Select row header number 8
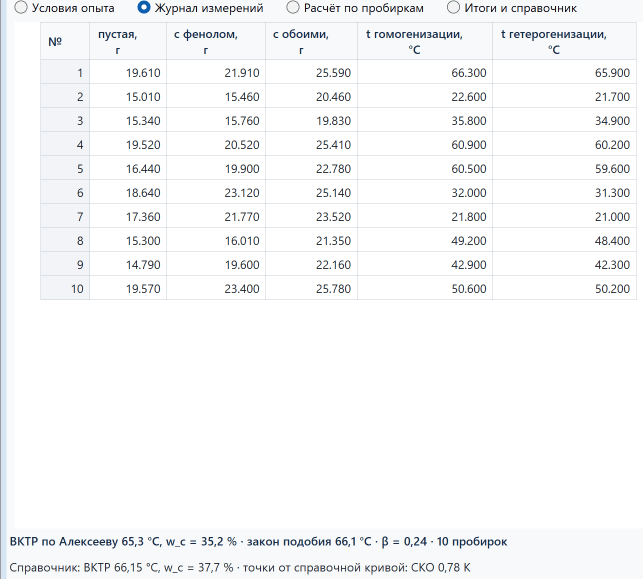Screen dimensions: 643x579 tap(65, 241)
